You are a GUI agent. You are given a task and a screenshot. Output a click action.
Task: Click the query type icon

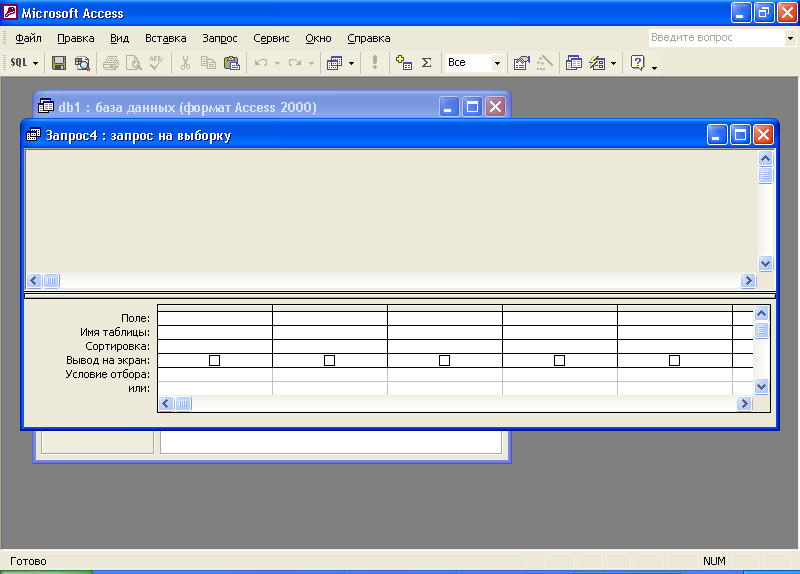coord(335,63)
